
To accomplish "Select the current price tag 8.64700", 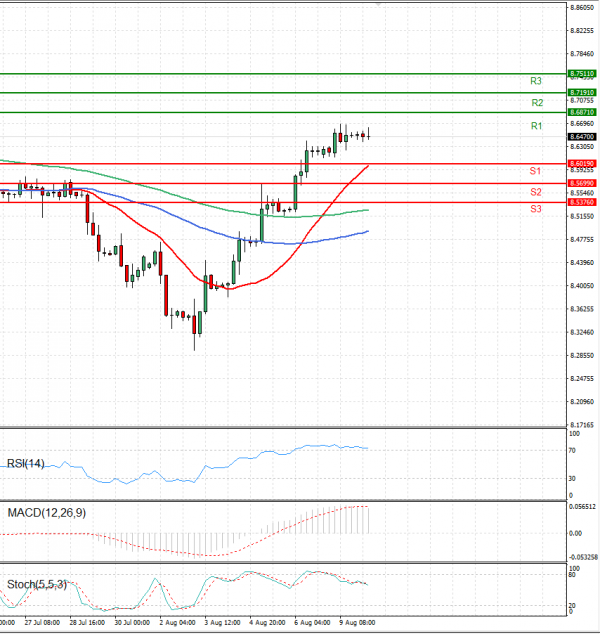I will click(582, 137).
